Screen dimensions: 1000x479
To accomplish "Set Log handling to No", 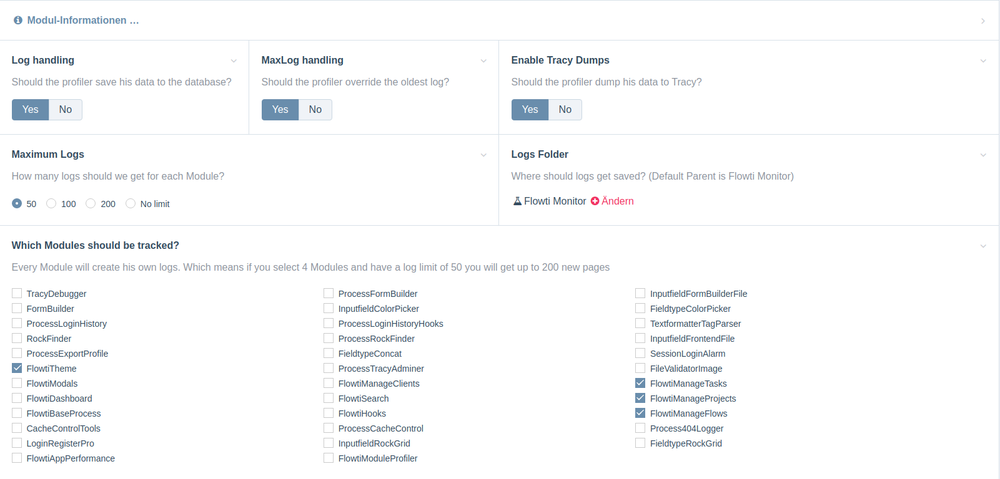I will (65, 109).
